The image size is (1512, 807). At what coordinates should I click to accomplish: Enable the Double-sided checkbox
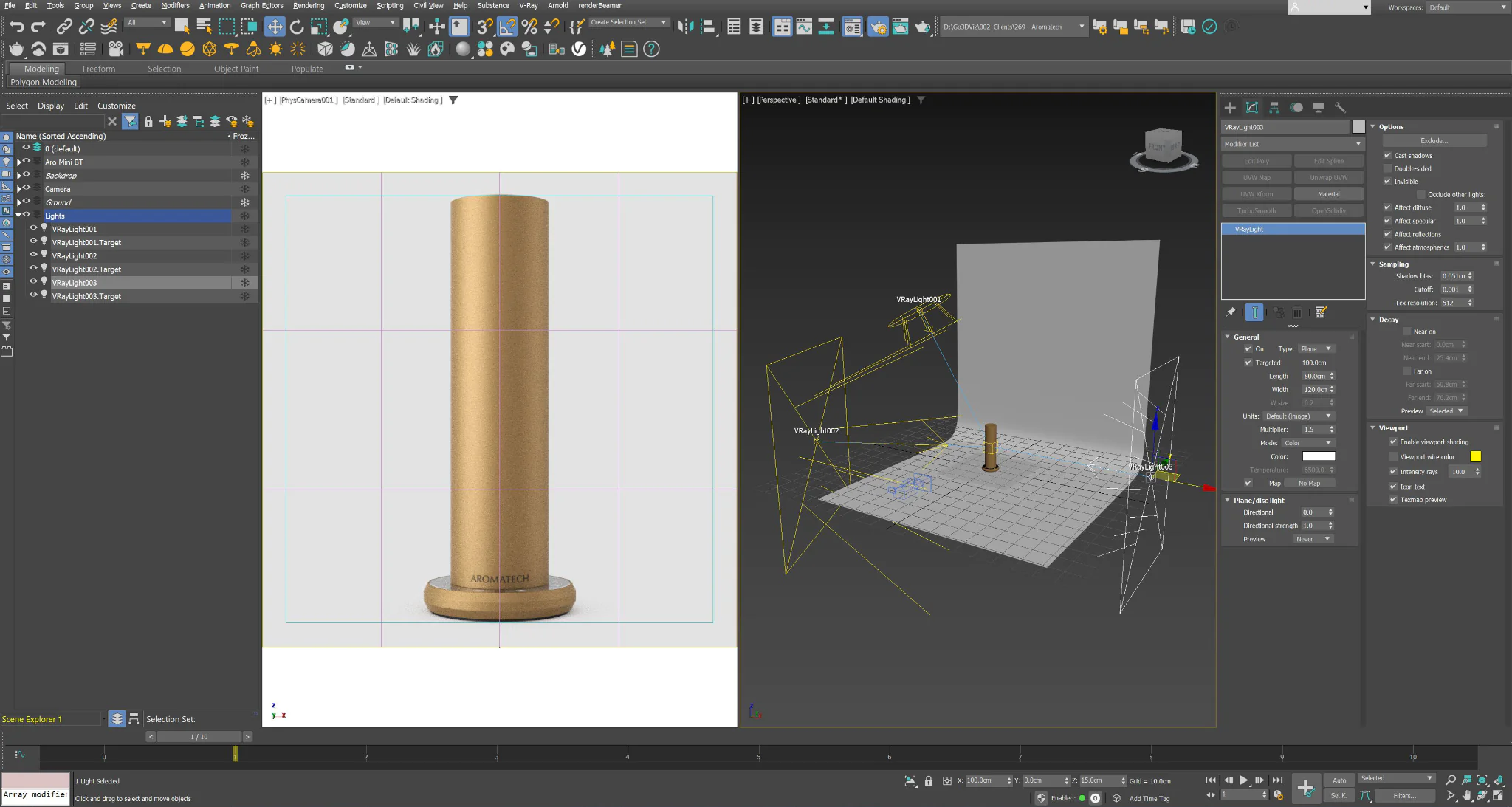pyautogui.click(x=1387, y=169)
